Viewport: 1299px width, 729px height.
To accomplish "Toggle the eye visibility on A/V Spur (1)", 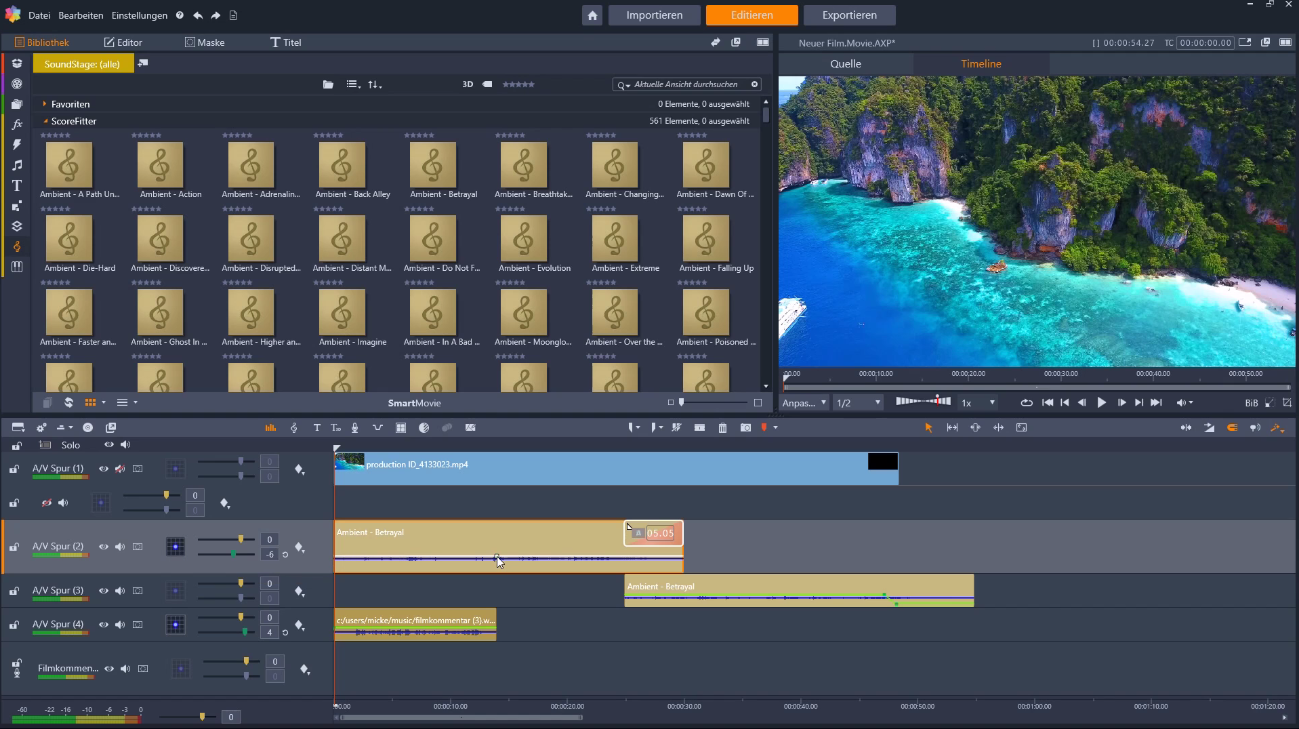I will coord(102,469).
